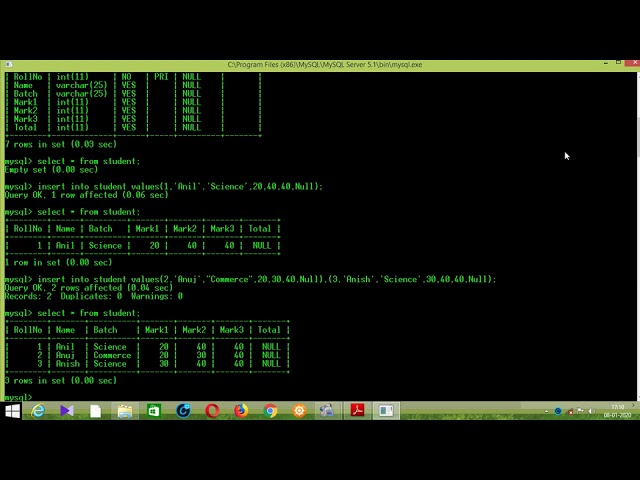
Task: Click 'RollNo' header in the one-row result table
Action: pyautogui.click(x=28, y=229)
